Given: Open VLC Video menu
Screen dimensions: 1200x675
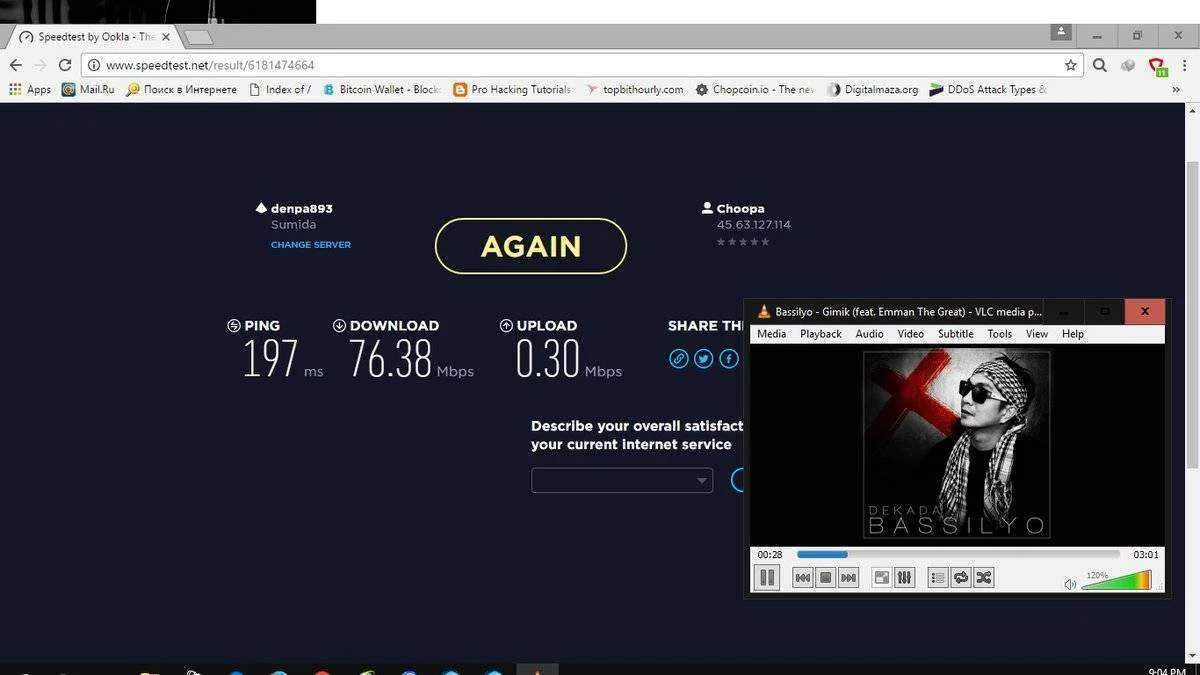Looking at the screenshot, I should pyautogui.click(x=910, y=334).
